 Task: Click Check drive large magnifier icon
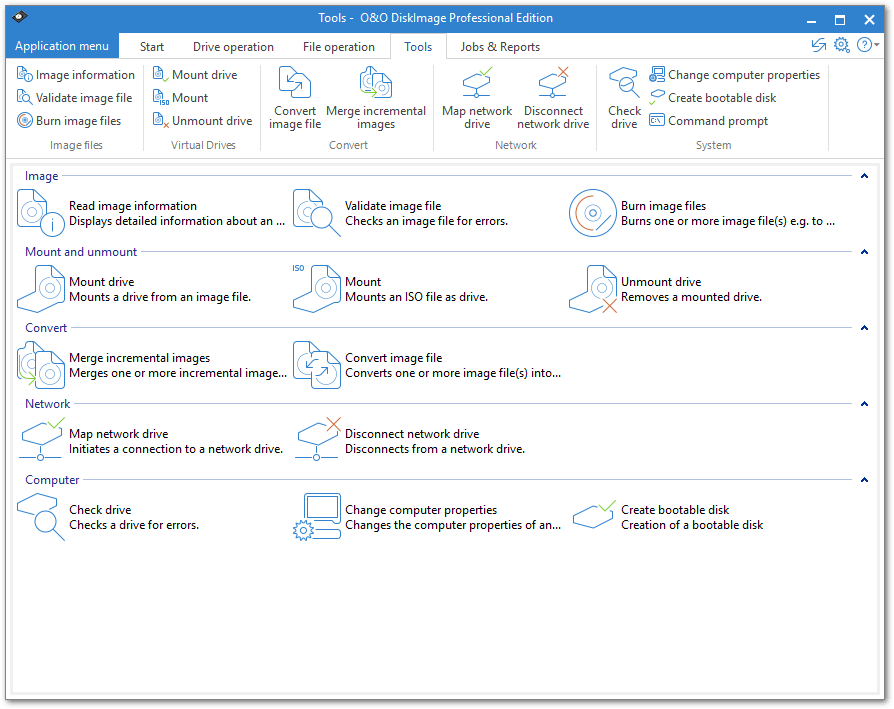40,517
